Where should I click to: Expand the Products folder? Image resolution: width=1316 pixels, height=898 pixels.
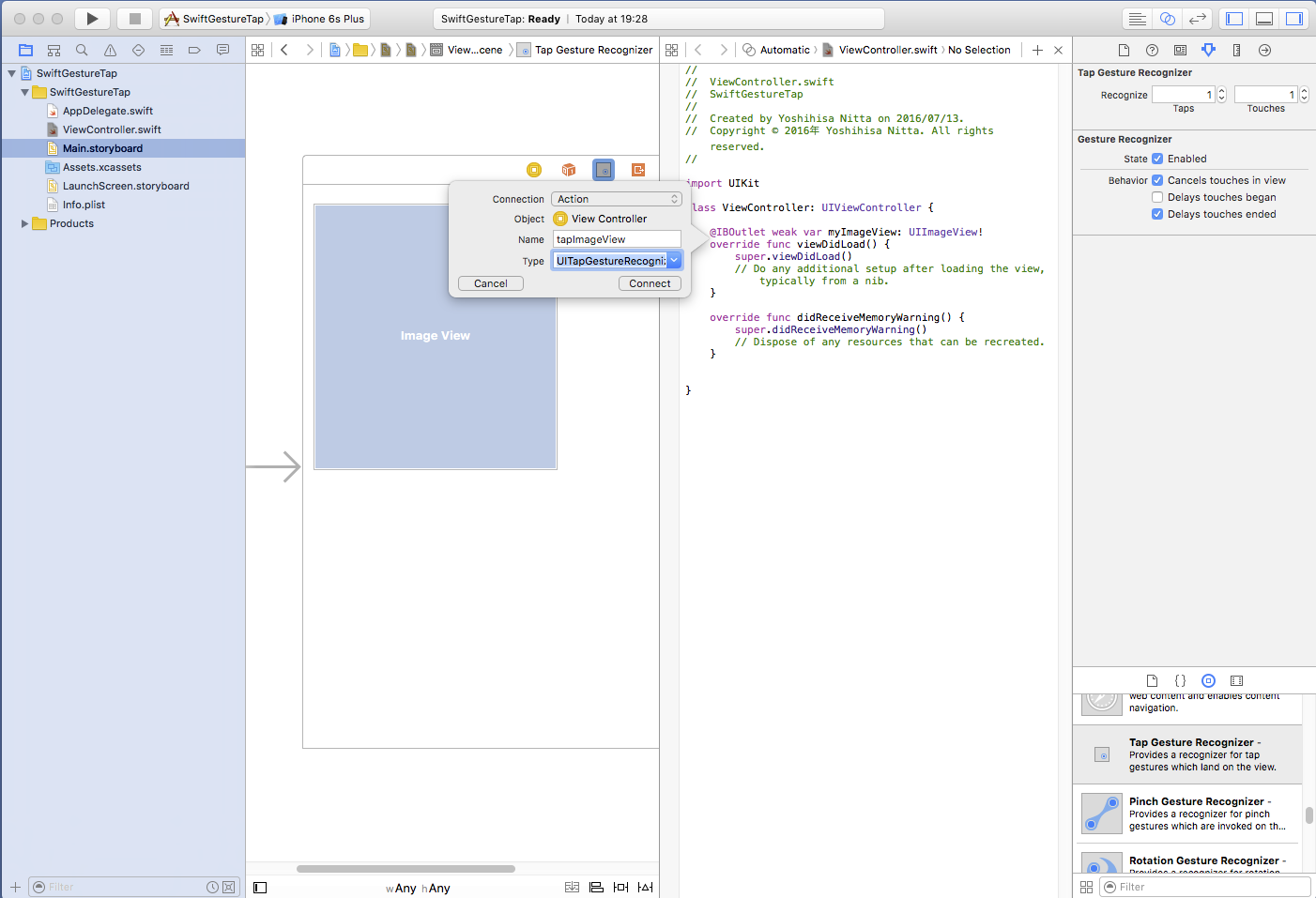25,223
